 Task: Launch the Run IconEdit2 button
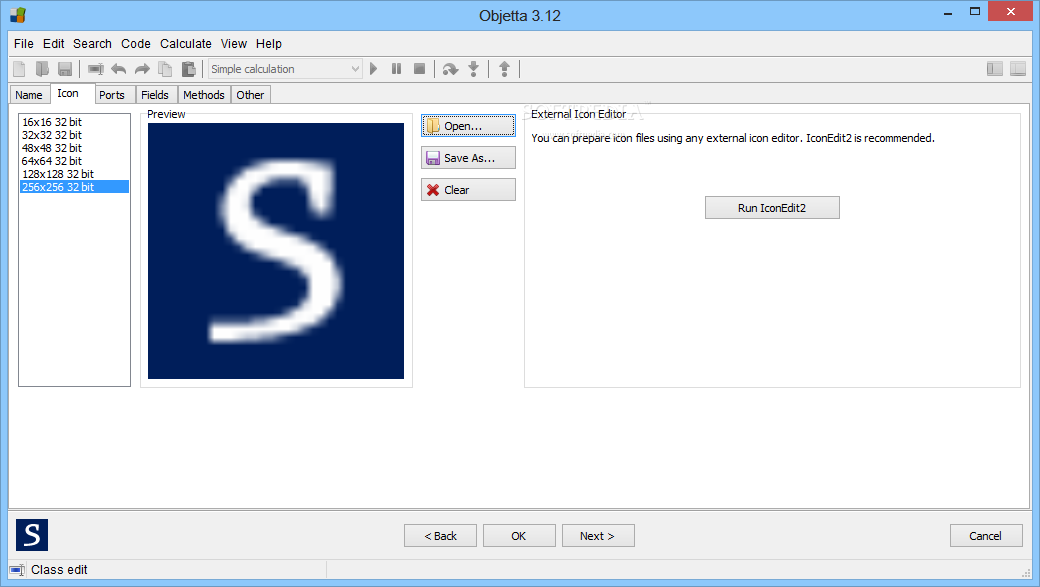tap(772, 208)
